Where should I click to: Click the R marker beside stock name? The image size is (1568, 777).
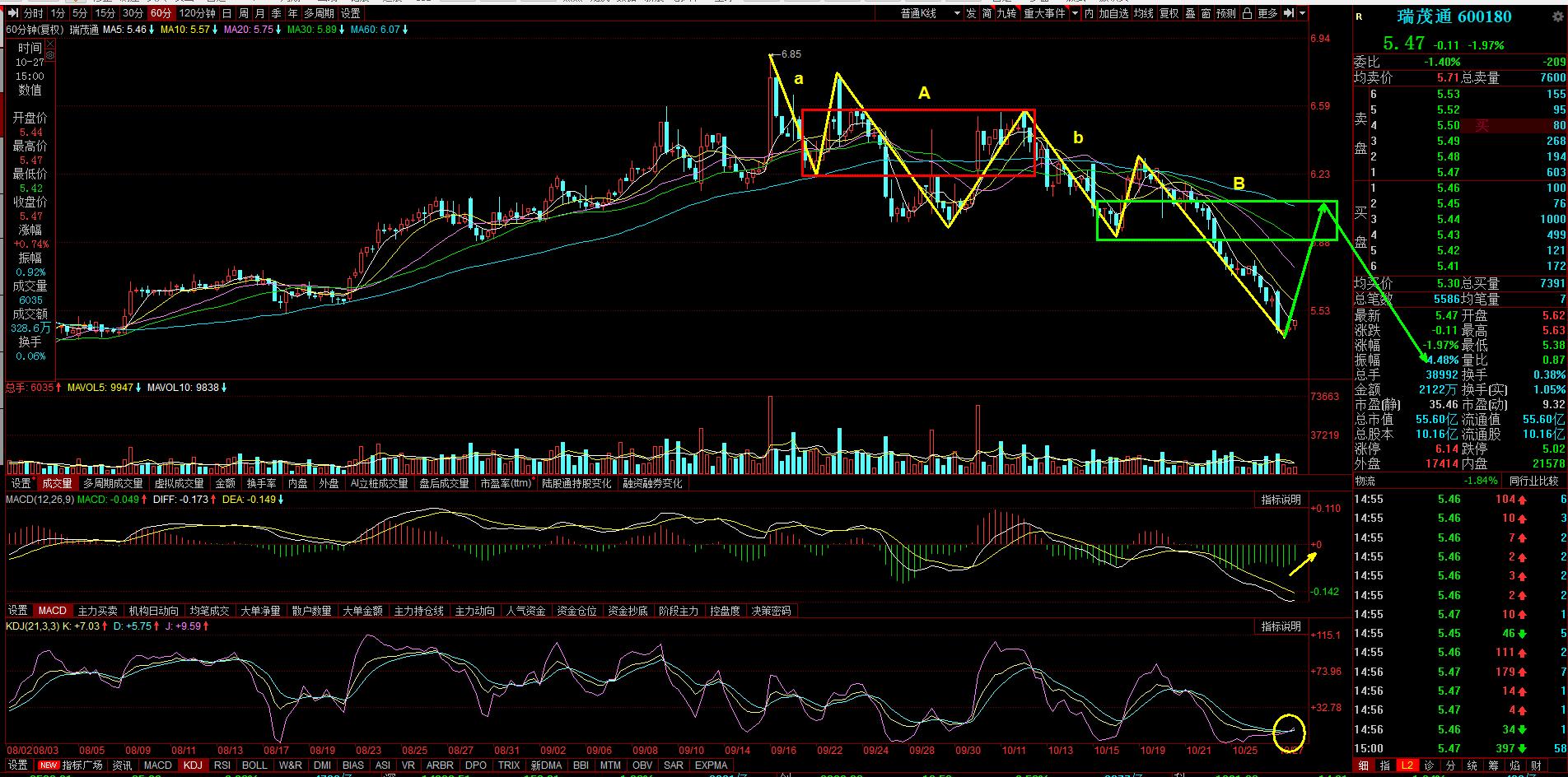1359,16
